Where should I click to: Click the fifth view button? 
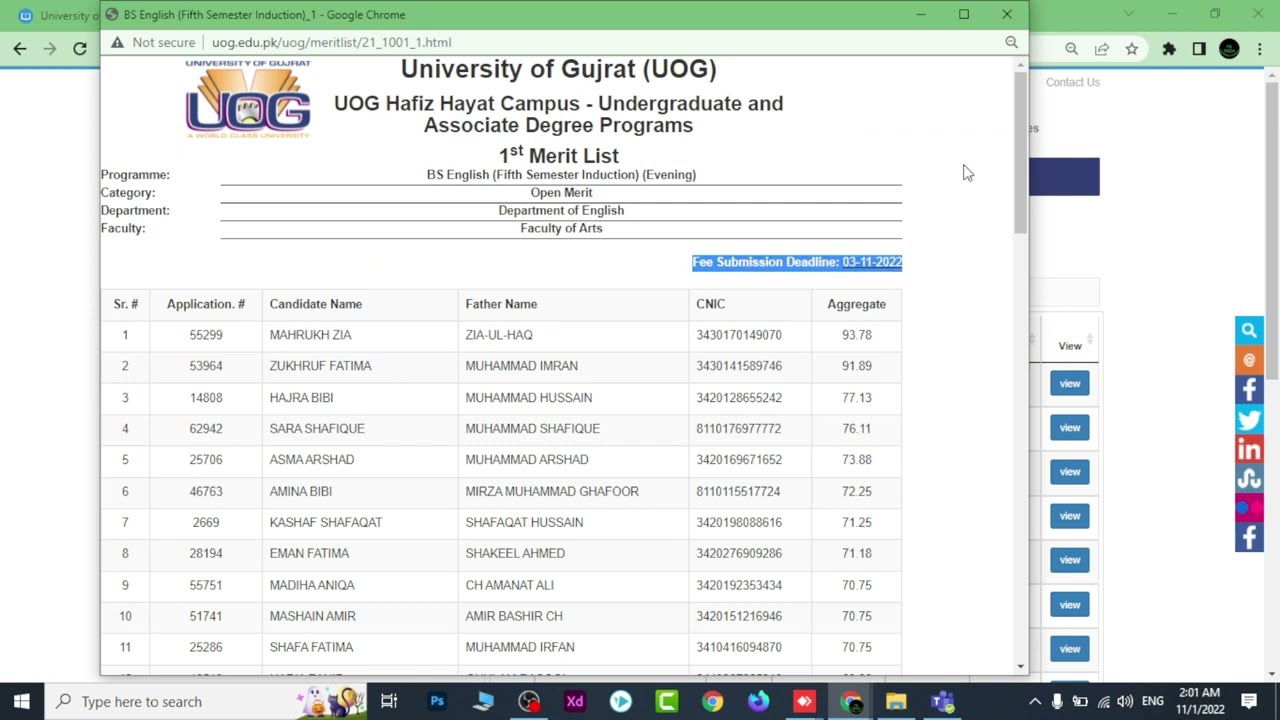[1069, 559]
